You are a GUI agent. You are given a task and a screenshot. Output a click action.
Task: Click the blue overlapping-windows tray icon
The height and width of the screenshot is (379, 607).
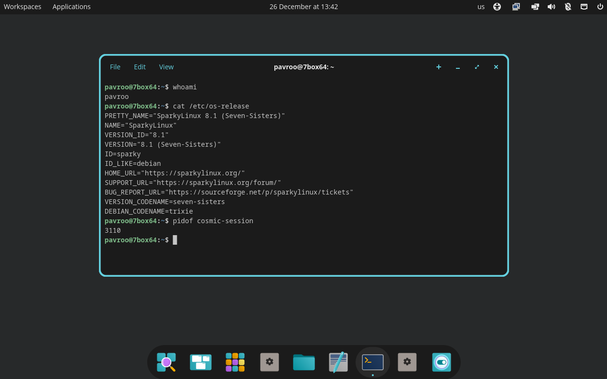tap(516, 7)
